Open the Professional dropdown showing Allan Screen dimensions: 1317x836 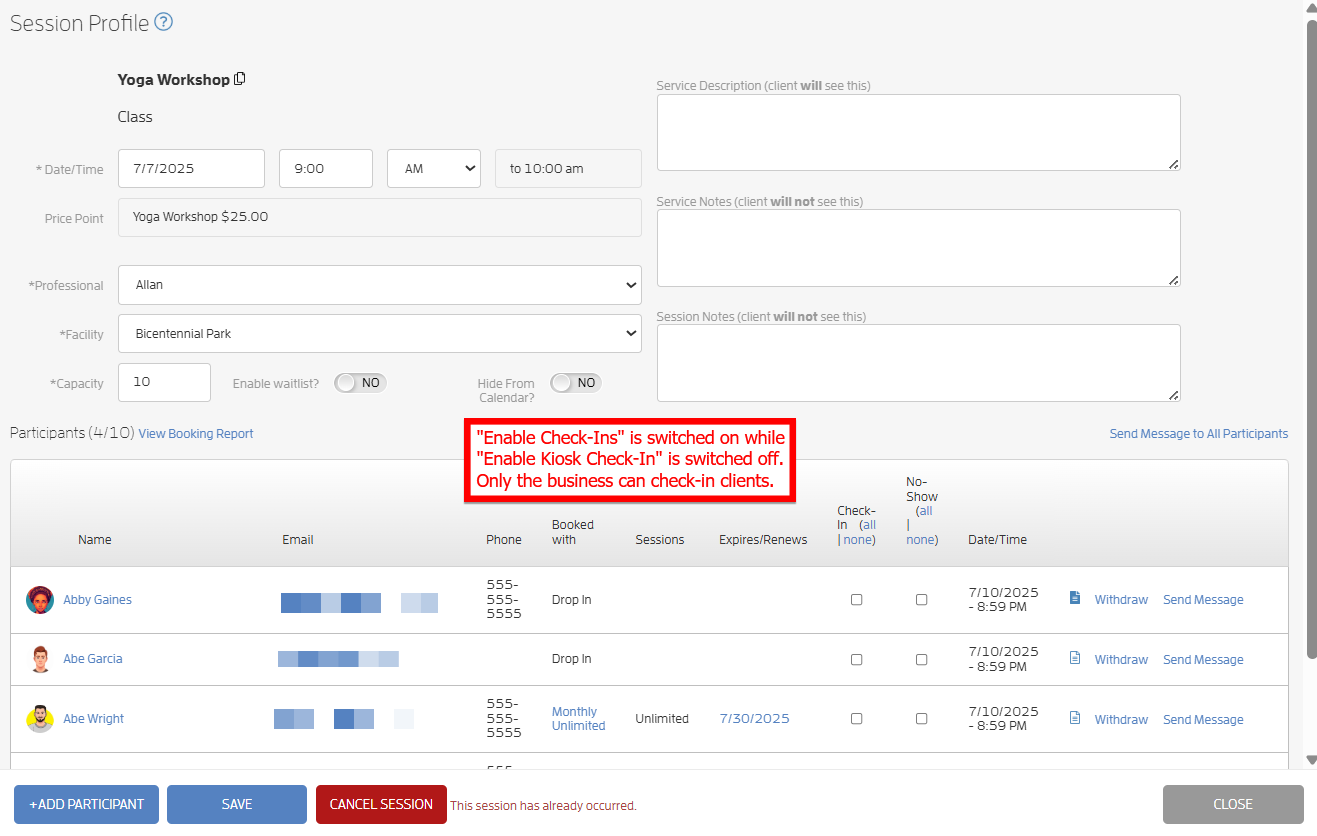[380, 285]
